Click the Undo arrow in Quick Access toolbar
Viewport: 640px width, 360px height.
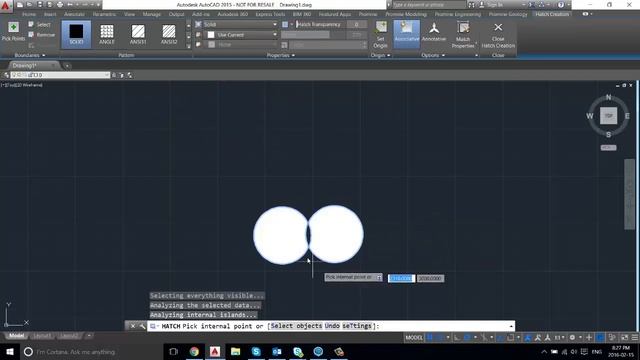click(70, 4)
